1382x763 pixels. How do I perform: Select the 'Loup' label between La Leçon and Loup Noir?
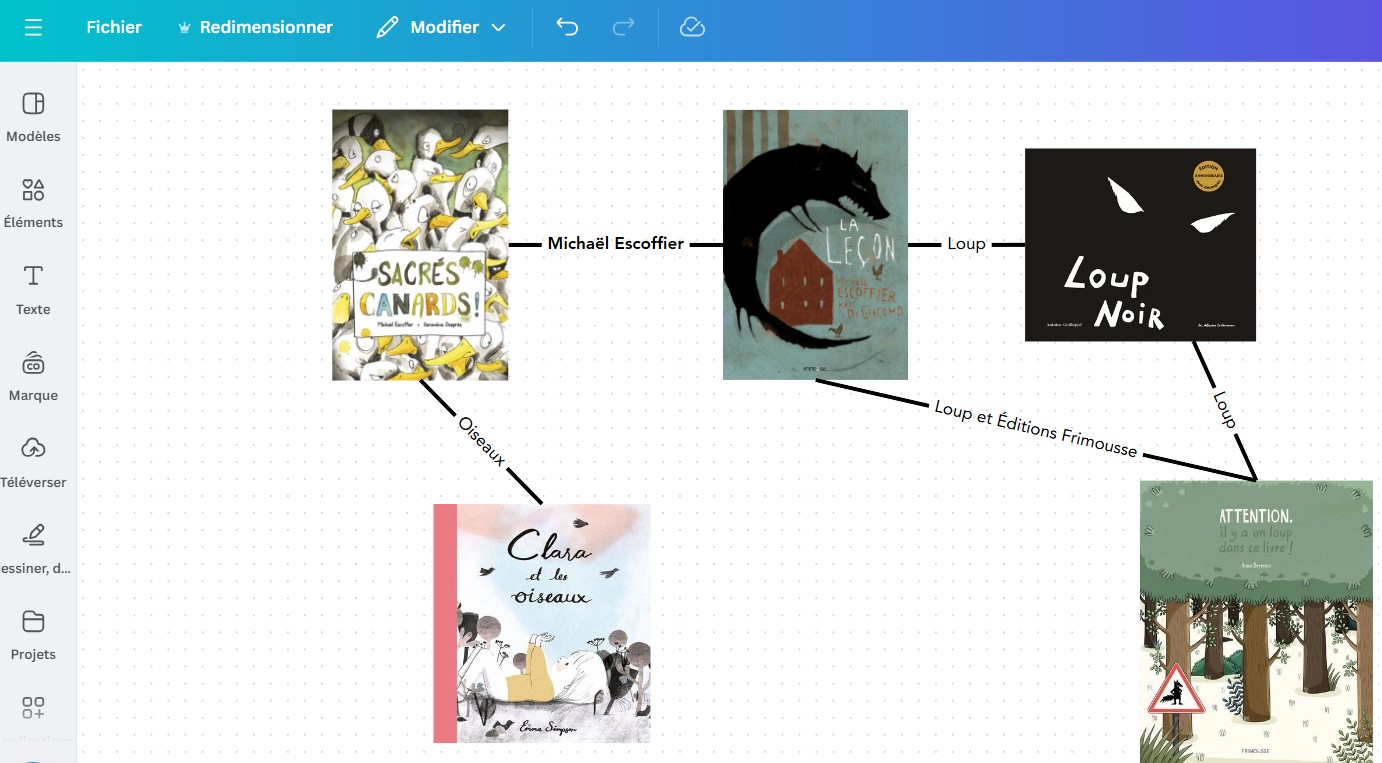click(x=966, y=244)
